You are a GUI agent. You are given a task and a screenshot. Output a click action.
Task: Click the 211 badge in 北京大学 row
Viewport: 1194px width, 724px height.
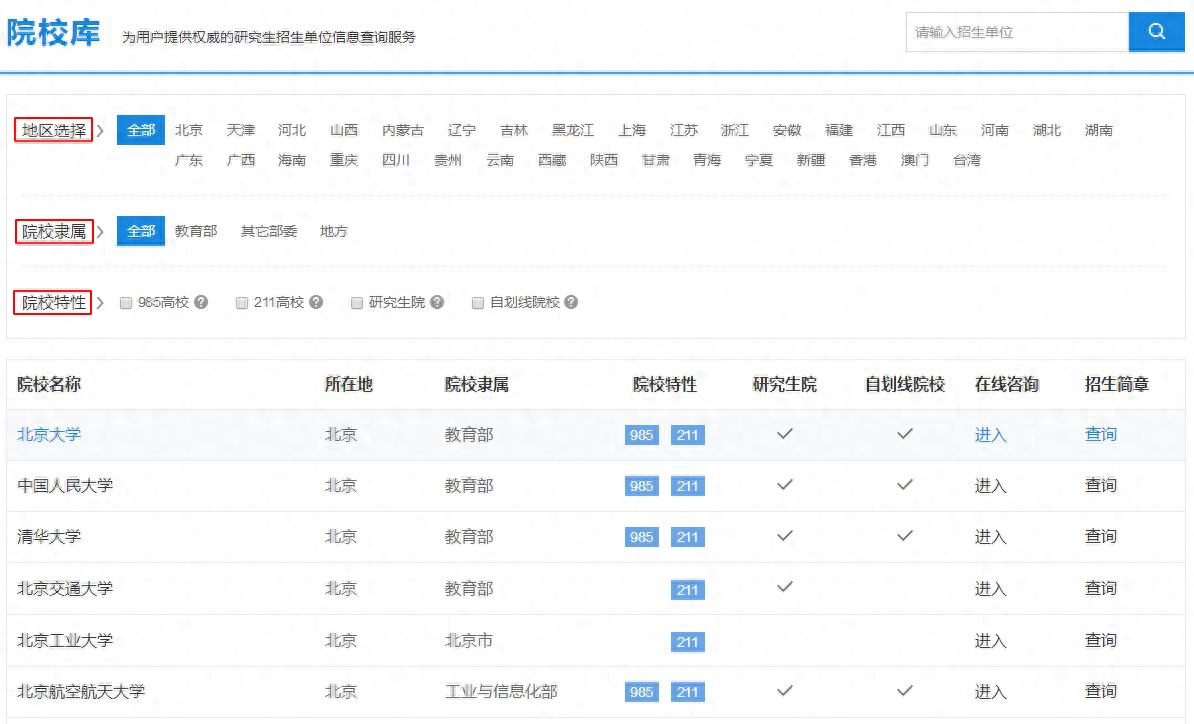[x=688, y=435]
